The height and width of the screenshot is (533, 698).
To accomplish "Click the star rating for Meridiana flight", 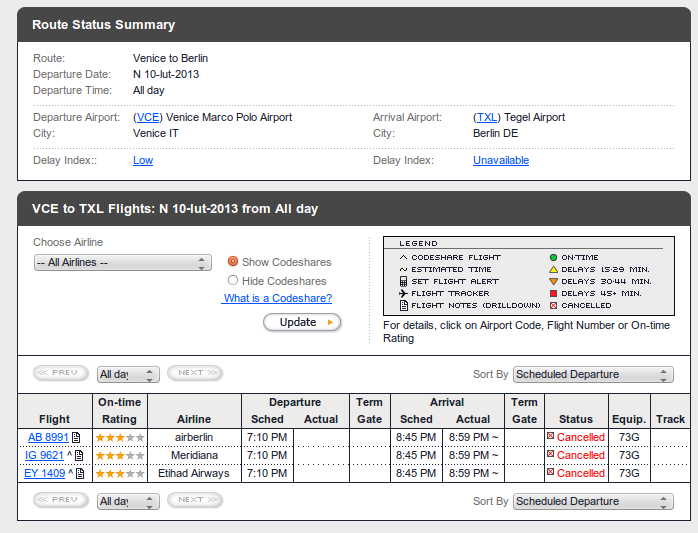I will (120, 456).
